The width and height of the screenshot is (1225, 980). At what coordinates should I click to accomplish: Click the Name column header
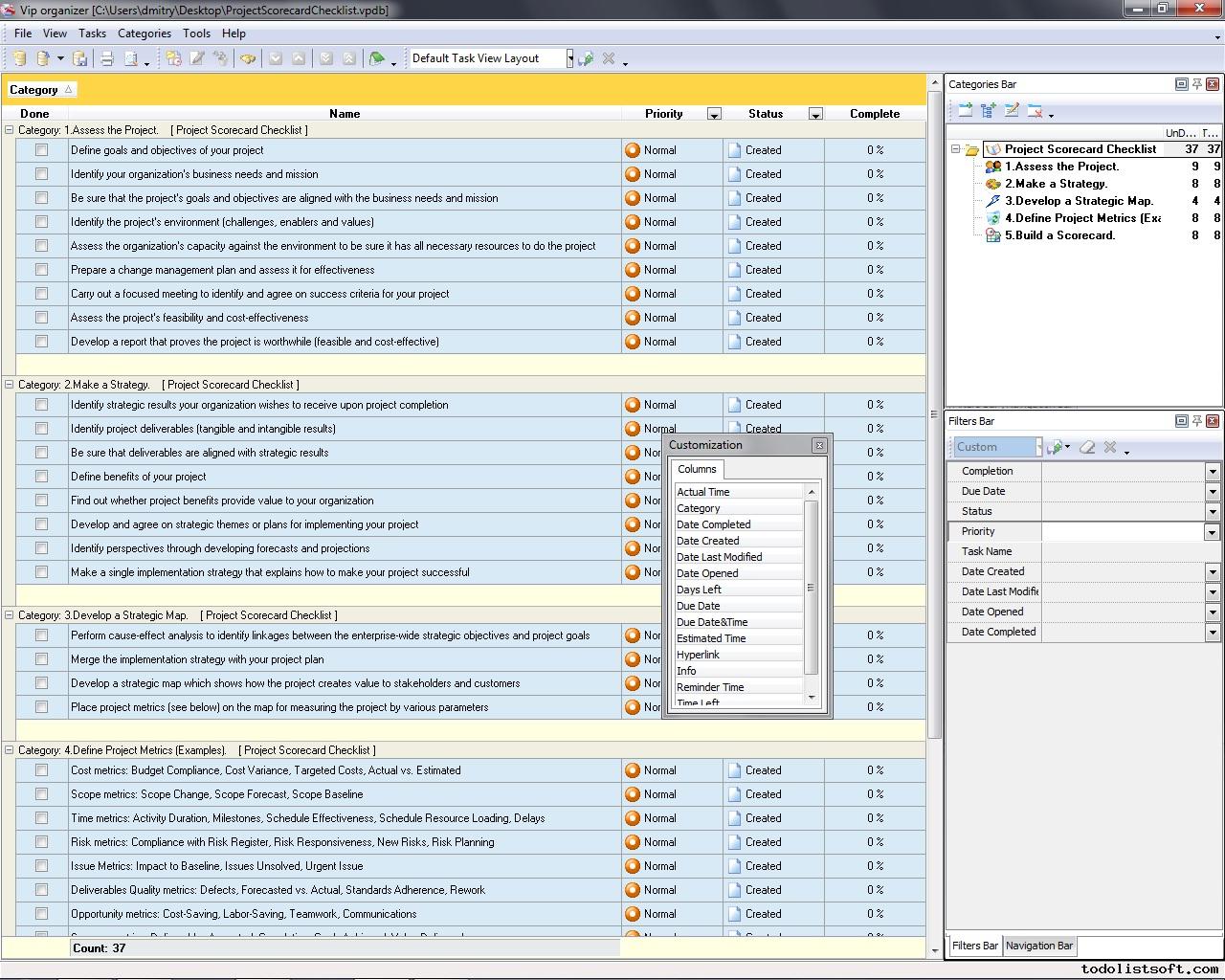point(345,113)
